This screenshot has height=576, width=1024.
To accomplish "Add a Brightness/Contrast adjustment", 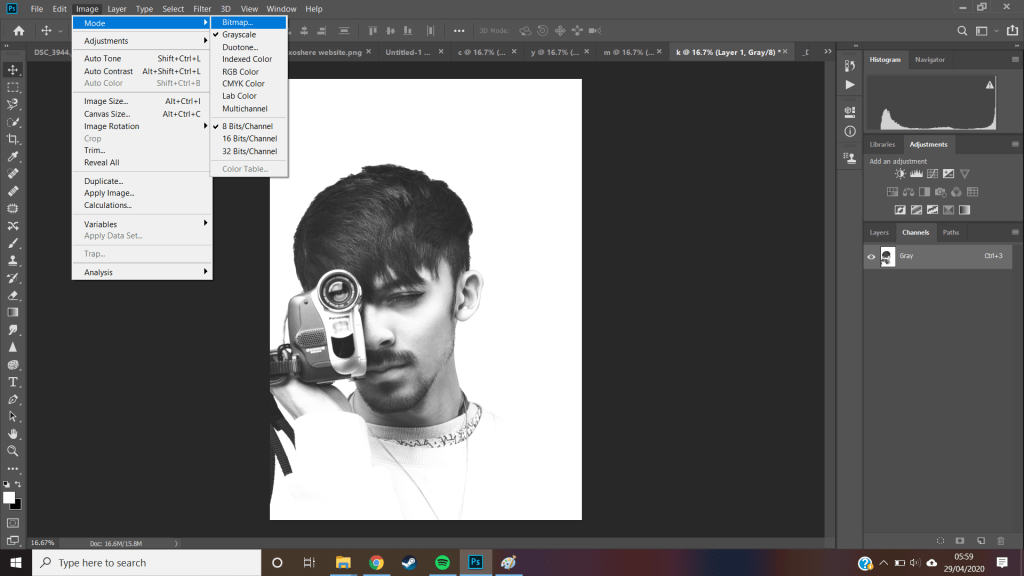I will coord(900,174).
